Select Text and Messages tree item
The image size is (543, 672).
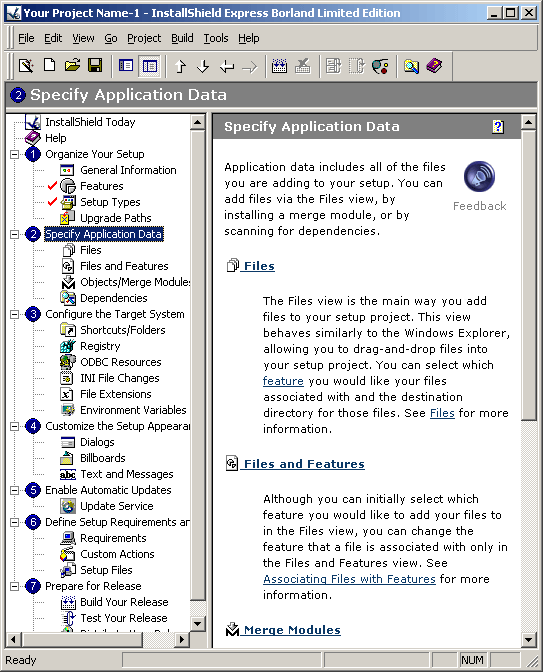[x=127, y=474]
